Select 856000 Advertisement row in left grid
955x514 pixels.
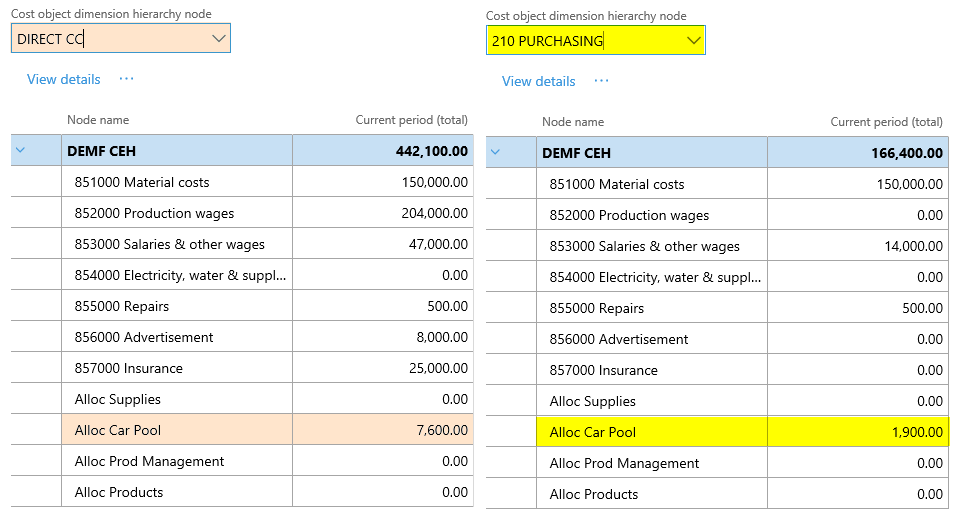tap(144, 337)
